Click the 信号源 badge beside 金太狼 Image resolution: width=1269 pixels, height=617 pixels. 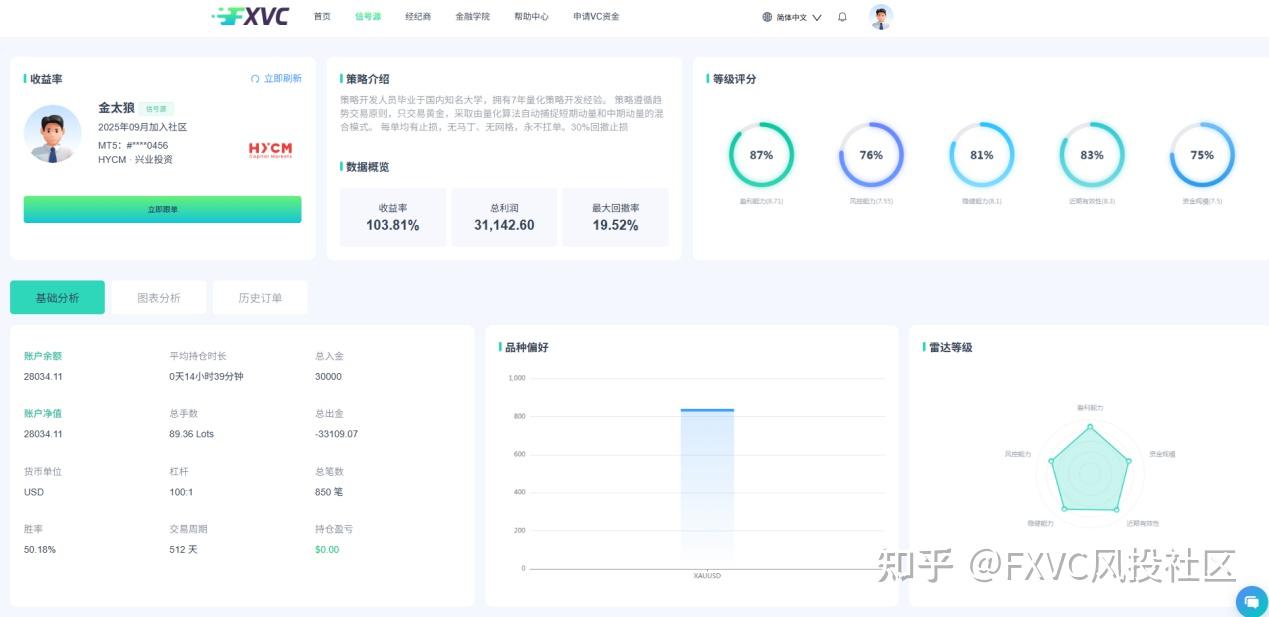(157, 109)
